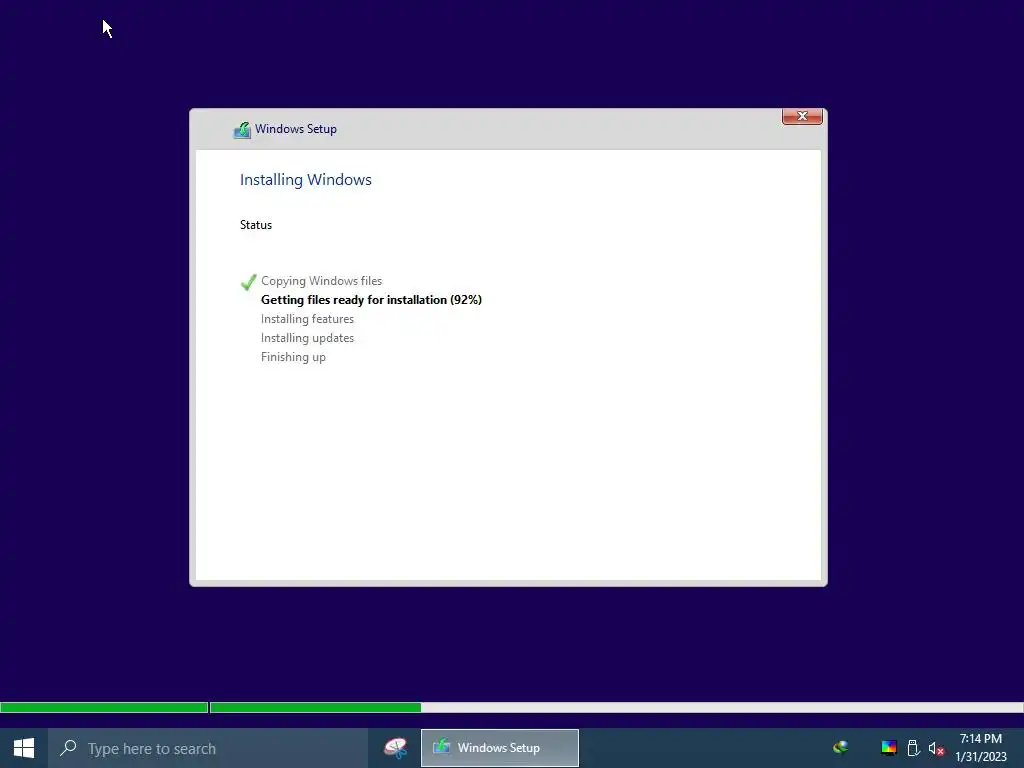The image size is (1024, 768).
Task: Close the Windows Setup dialog
Action: 802,116
